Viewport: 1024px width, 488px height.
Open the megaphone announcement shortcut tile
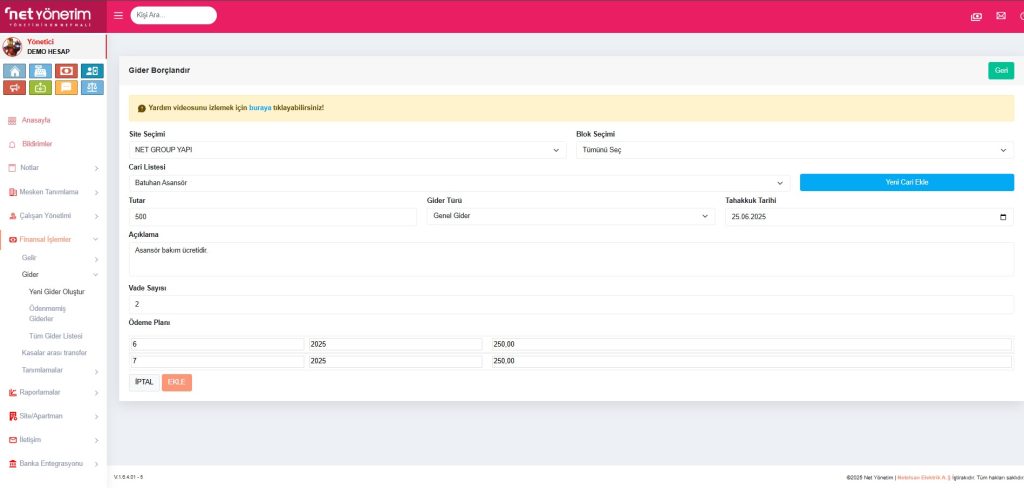(x=15, y=87)
